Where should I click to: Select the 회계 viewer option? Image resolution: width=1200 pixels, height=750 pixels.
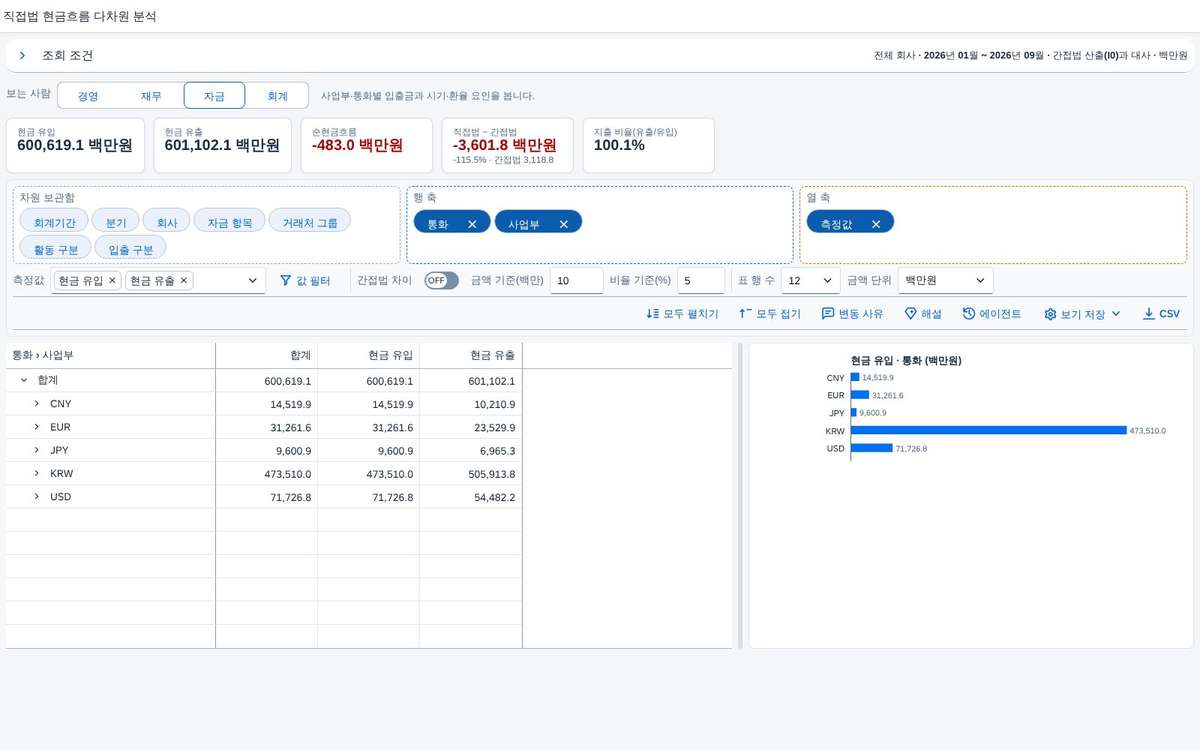[x=277, y=96]
